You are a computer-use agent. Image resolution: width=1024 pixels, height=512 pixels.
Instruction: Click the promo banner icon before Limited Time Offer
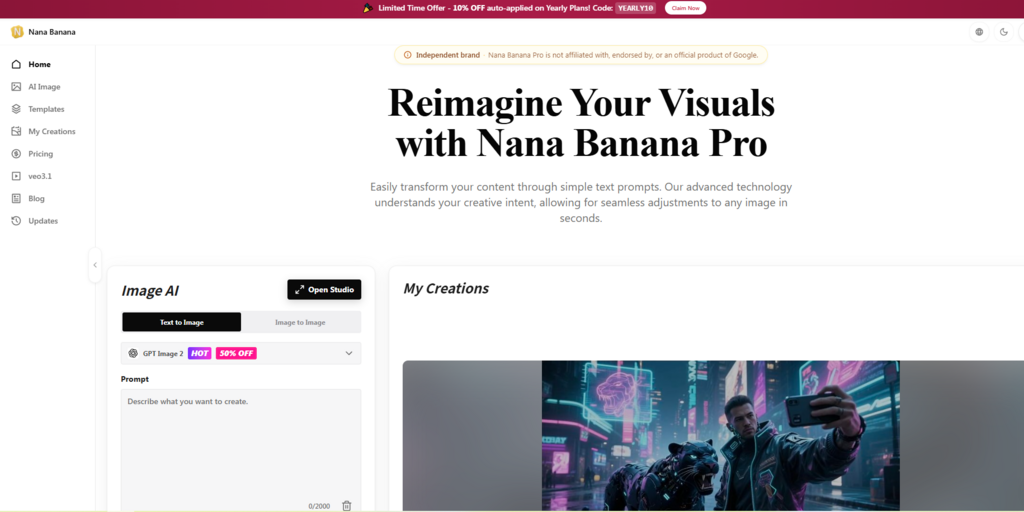click(x=368, y=8)
